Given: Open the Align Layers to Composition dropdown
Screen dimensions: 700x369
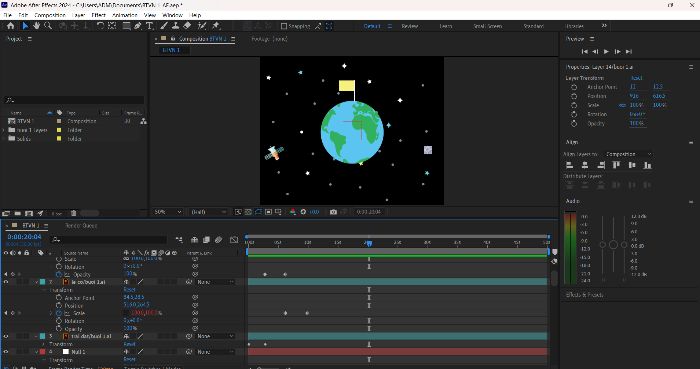Looking at the screenshot, I should 628,154.
